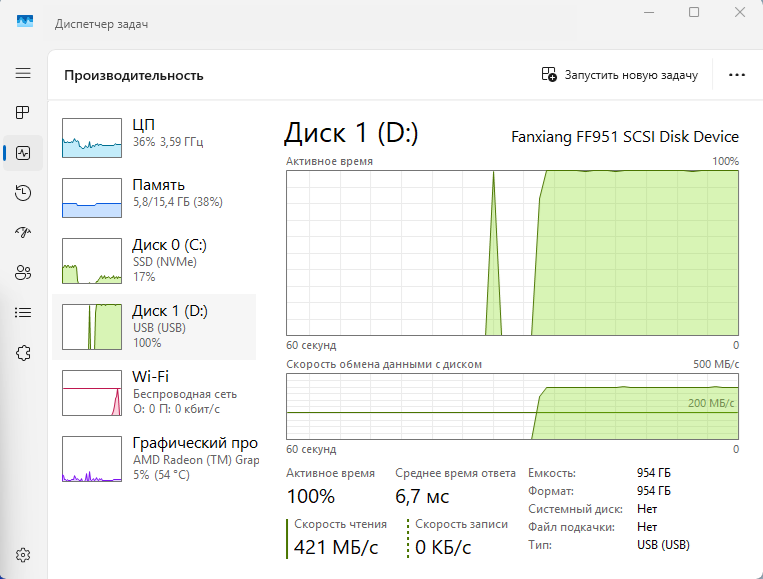
Task: Maximize the Task Manager window
Action: coord(693,12)
